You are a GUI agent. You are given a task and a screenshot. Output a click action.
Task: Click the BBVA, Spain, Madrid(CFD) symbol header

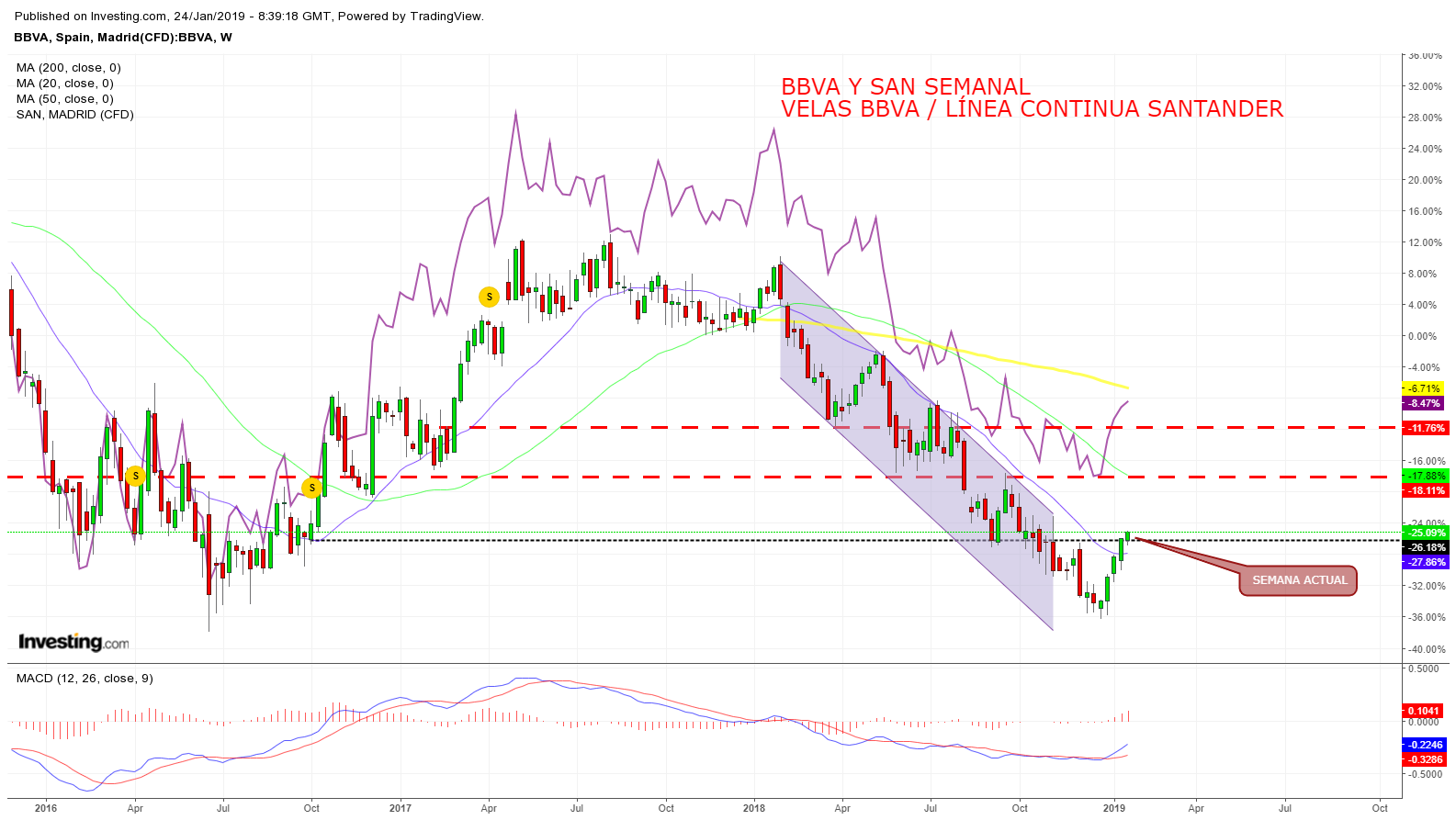click(122, 38)
